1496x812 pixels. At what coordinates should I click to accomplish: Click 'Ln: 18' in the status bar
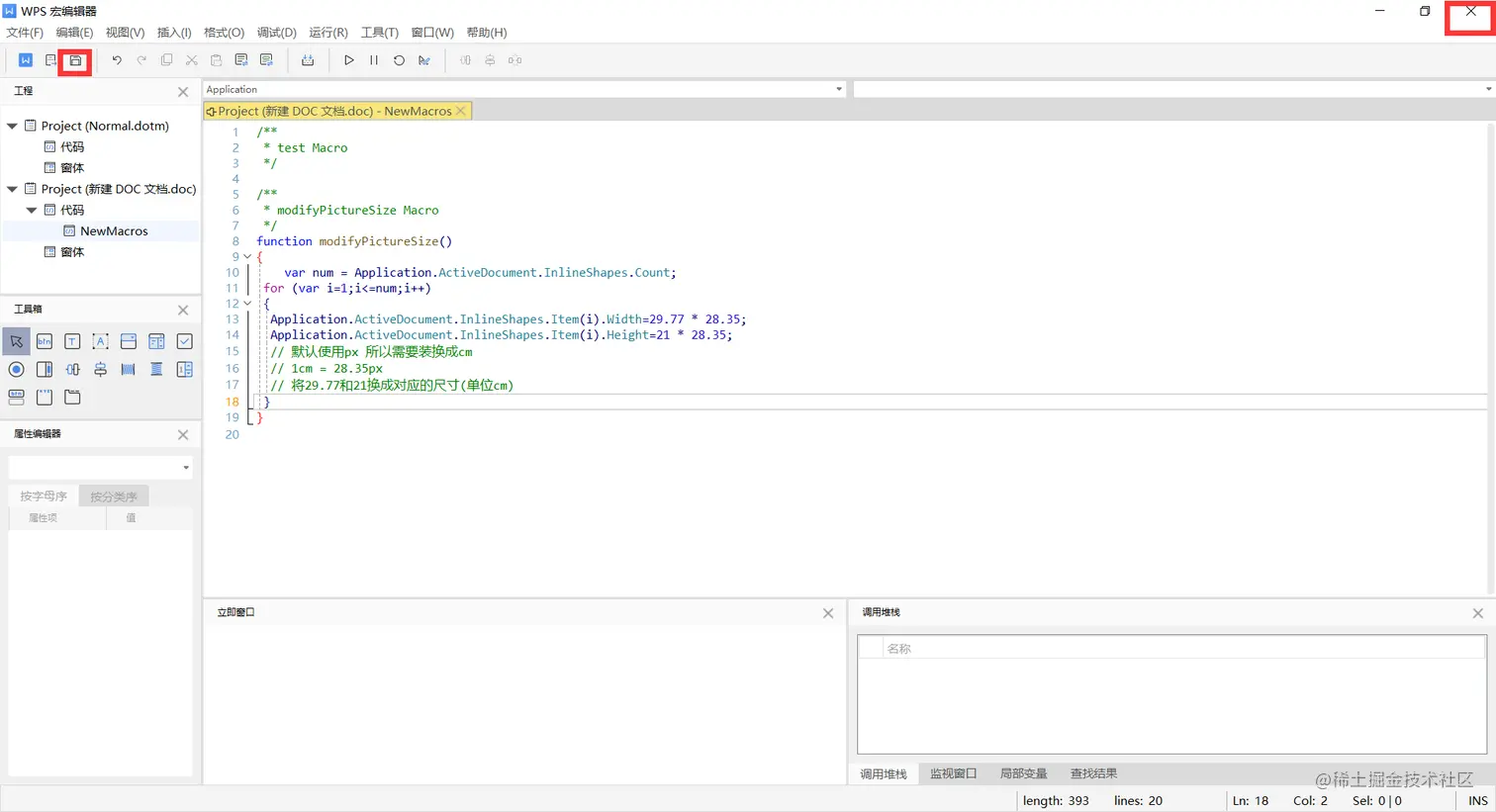click(1251, 801)
